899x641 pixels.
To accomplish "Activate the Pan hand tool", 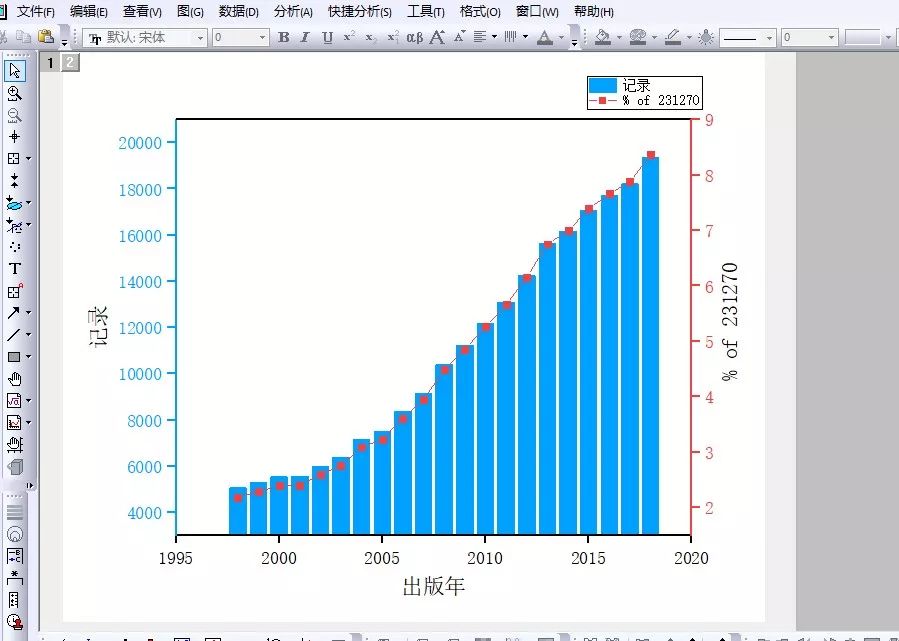I will (x=14, y=379).
